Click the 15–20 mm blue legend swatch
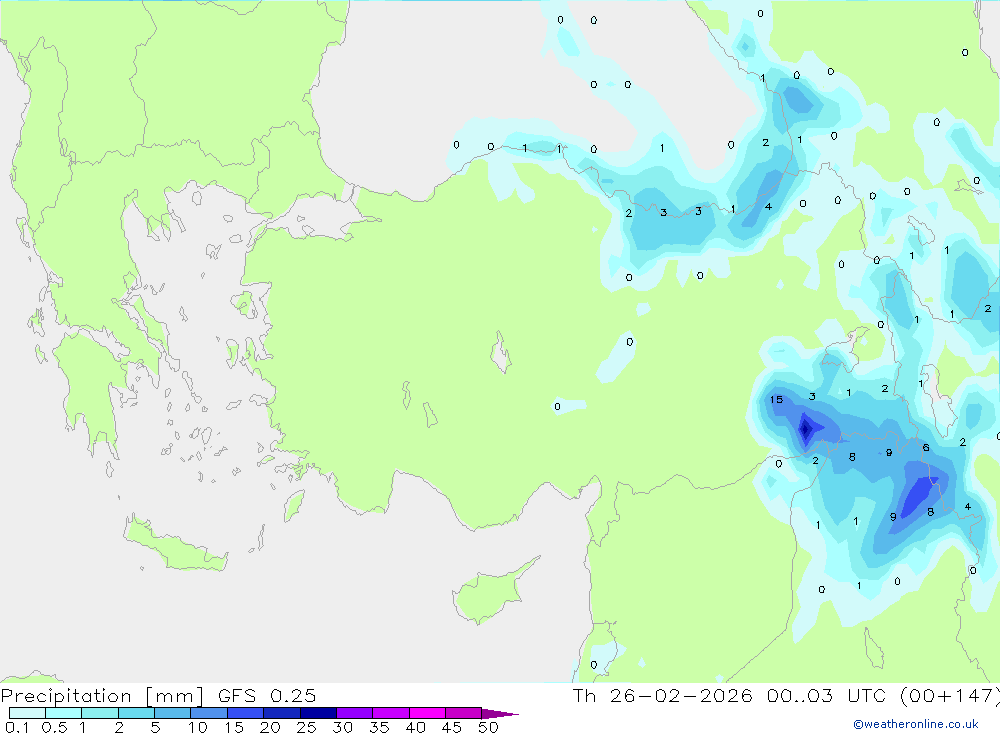The image size is (1000, 733). click(x=245, y=713)
